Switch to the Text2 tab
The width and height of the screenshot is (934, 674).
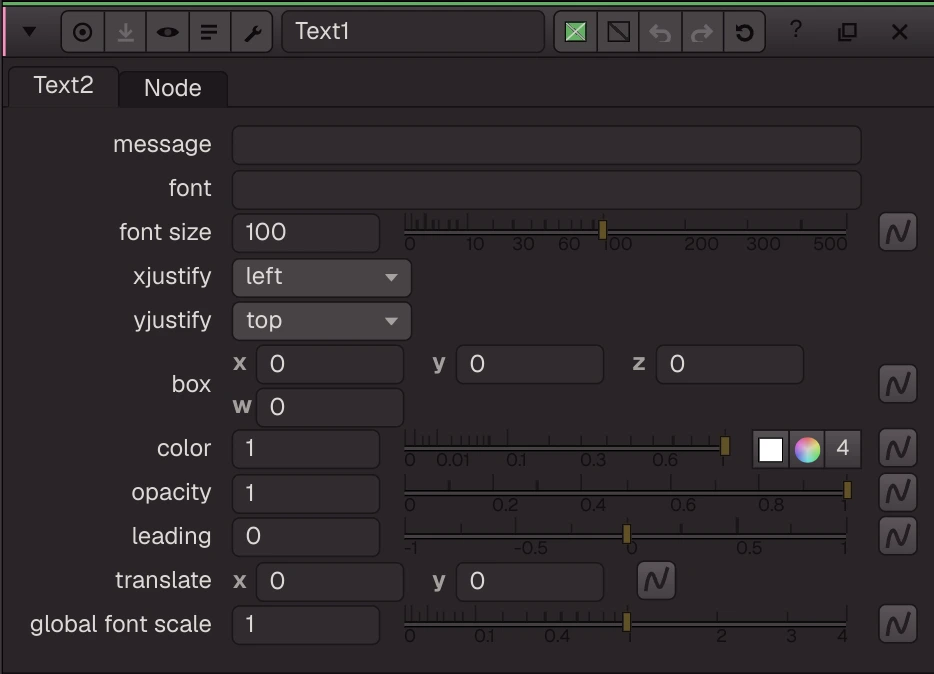click(63, 86)
